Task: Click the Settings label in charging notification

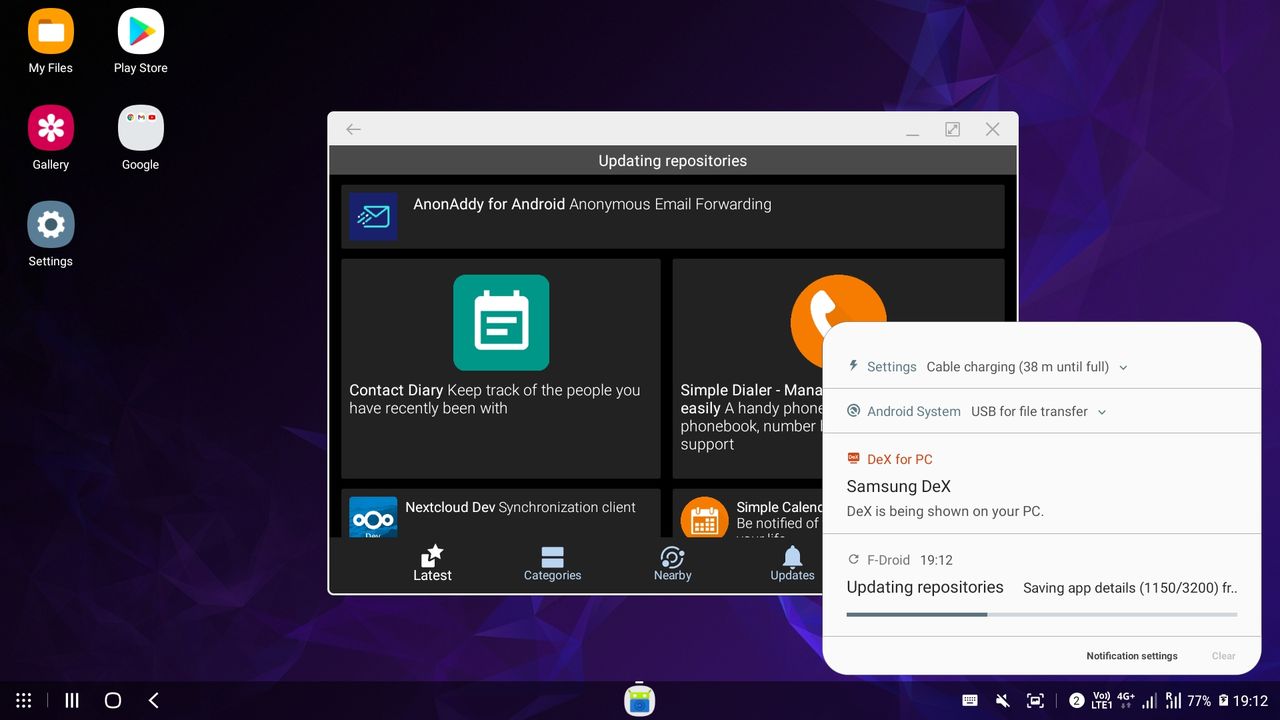Action: pyautogui.click(x=892, y=367)
